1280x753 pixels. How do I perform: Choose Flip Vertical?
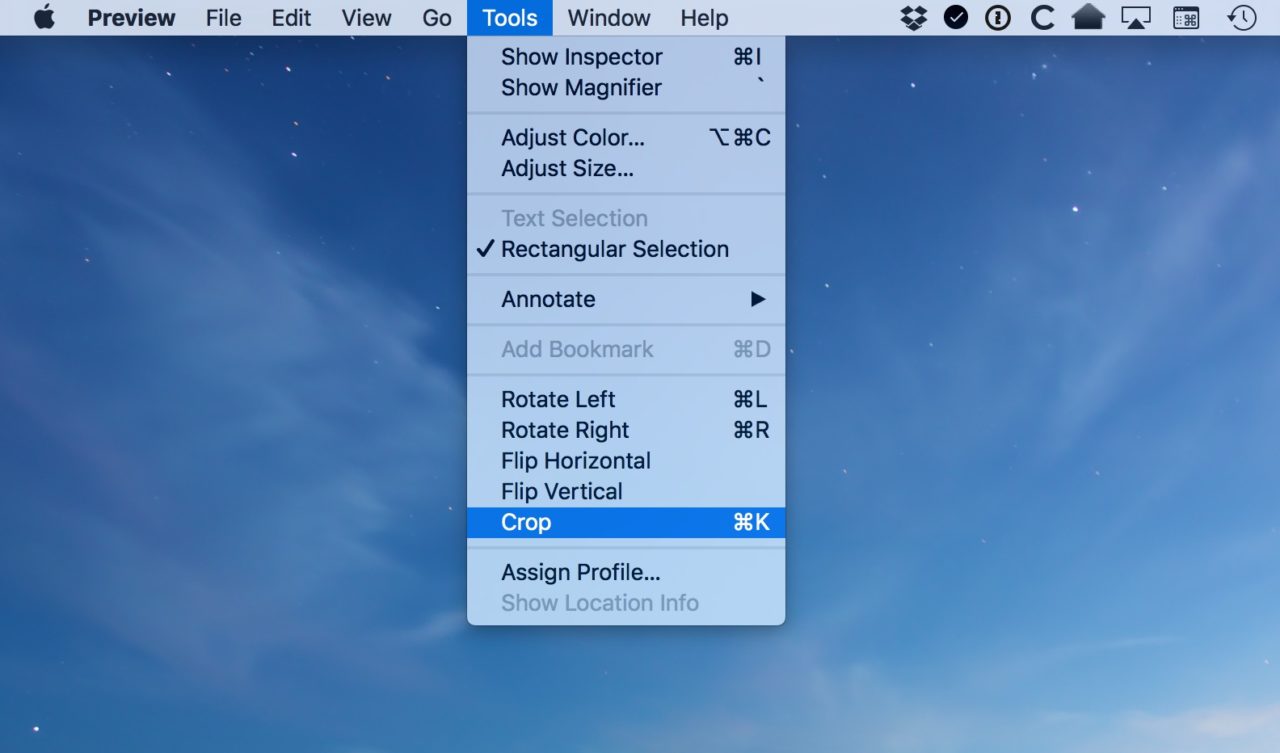(x=626, y=492)
